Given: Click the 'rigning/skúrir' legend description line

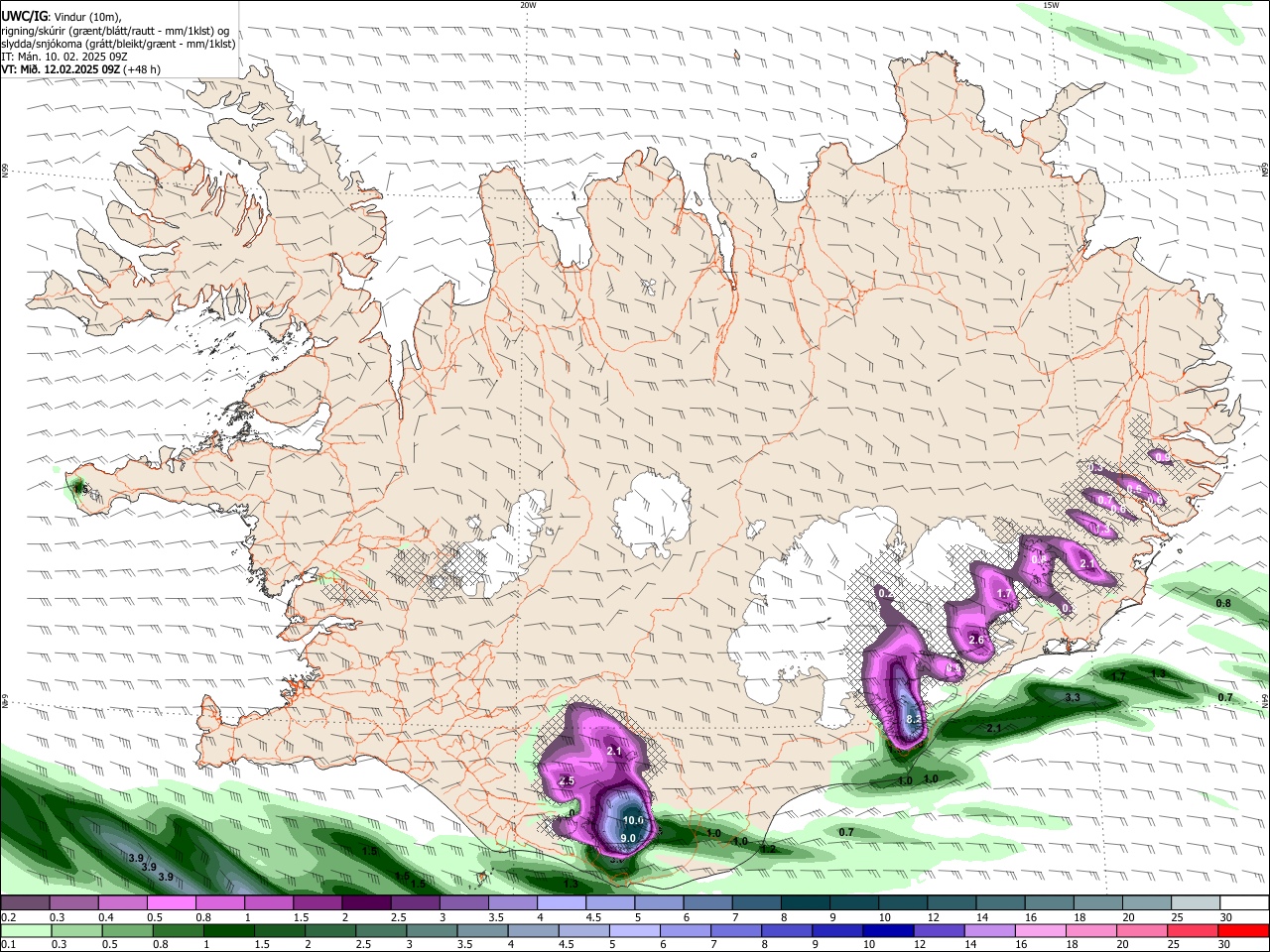Looking at the screenshot, I should pyautogui.click(x=116, y=30).
